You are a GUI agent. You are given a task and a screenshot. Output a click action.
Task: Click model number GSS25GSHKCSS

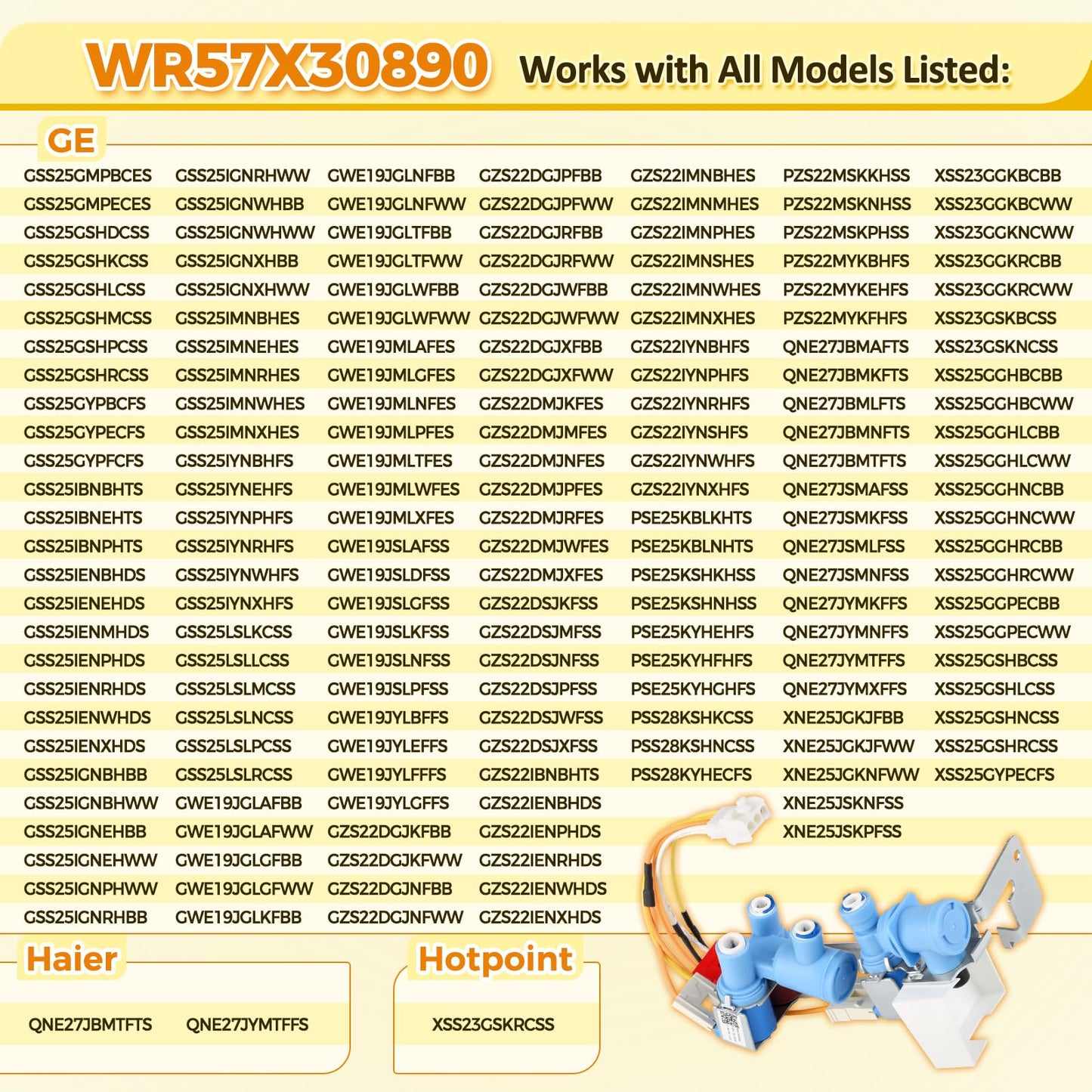coord(86,261)
